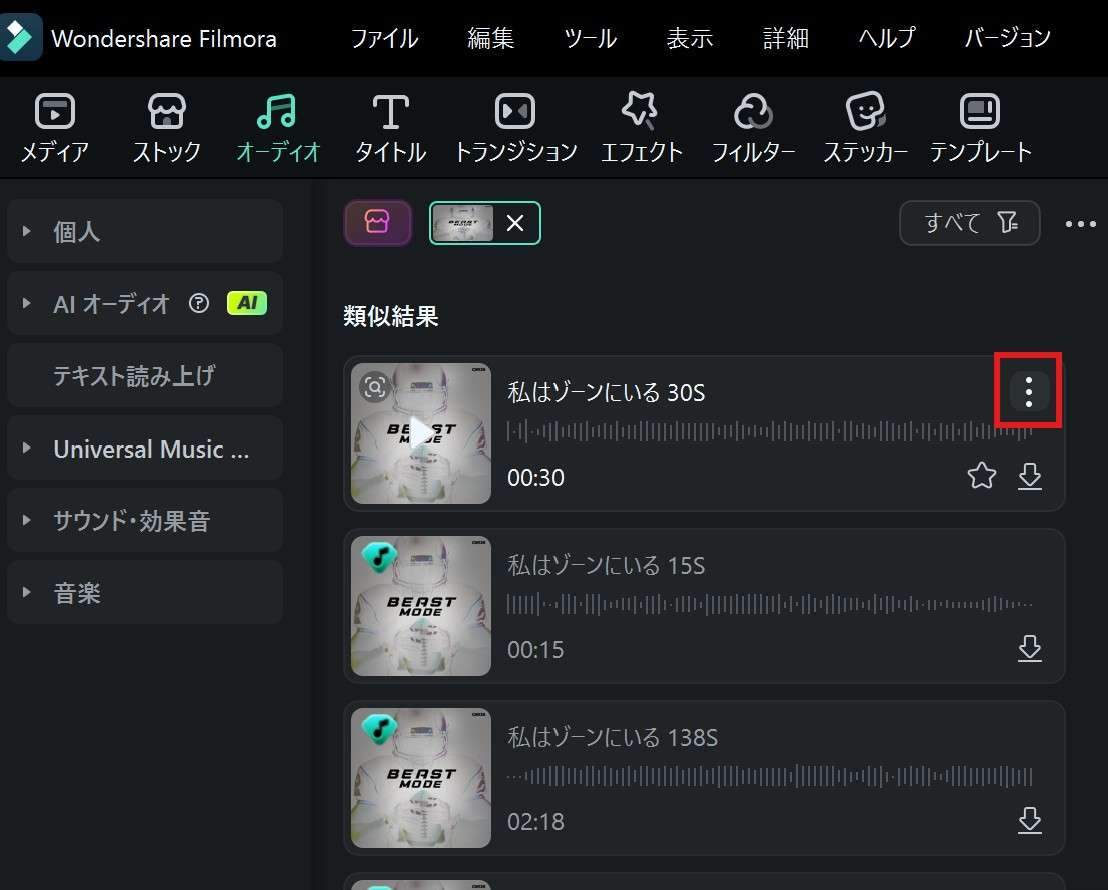The height and width of the screenshot is (890, 1108).
Task: Click the 私はゾーンにいる 138S title
Action: [x=613, y=737]
